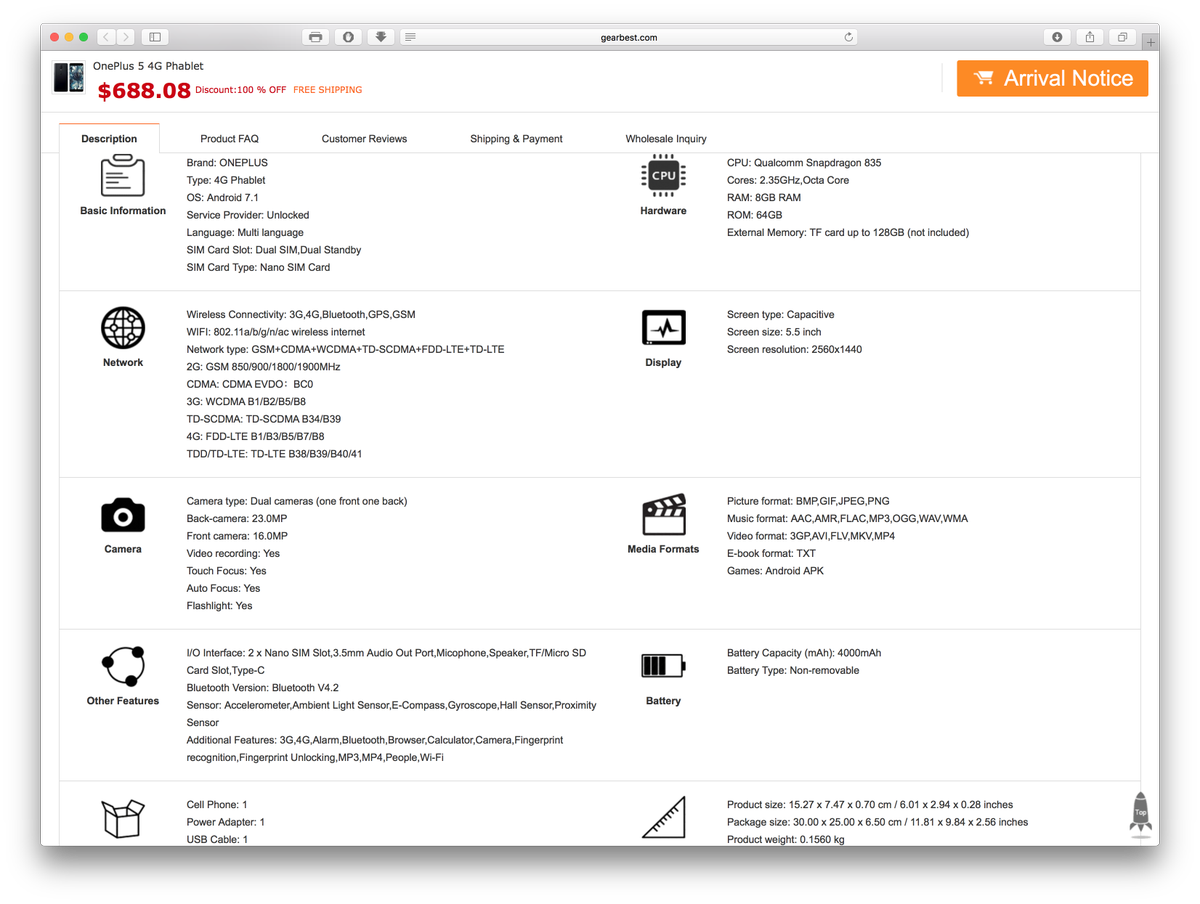The image size is (1200, 904).
Task: Go back with Safari back arrow
Action: tap(106, 37)
